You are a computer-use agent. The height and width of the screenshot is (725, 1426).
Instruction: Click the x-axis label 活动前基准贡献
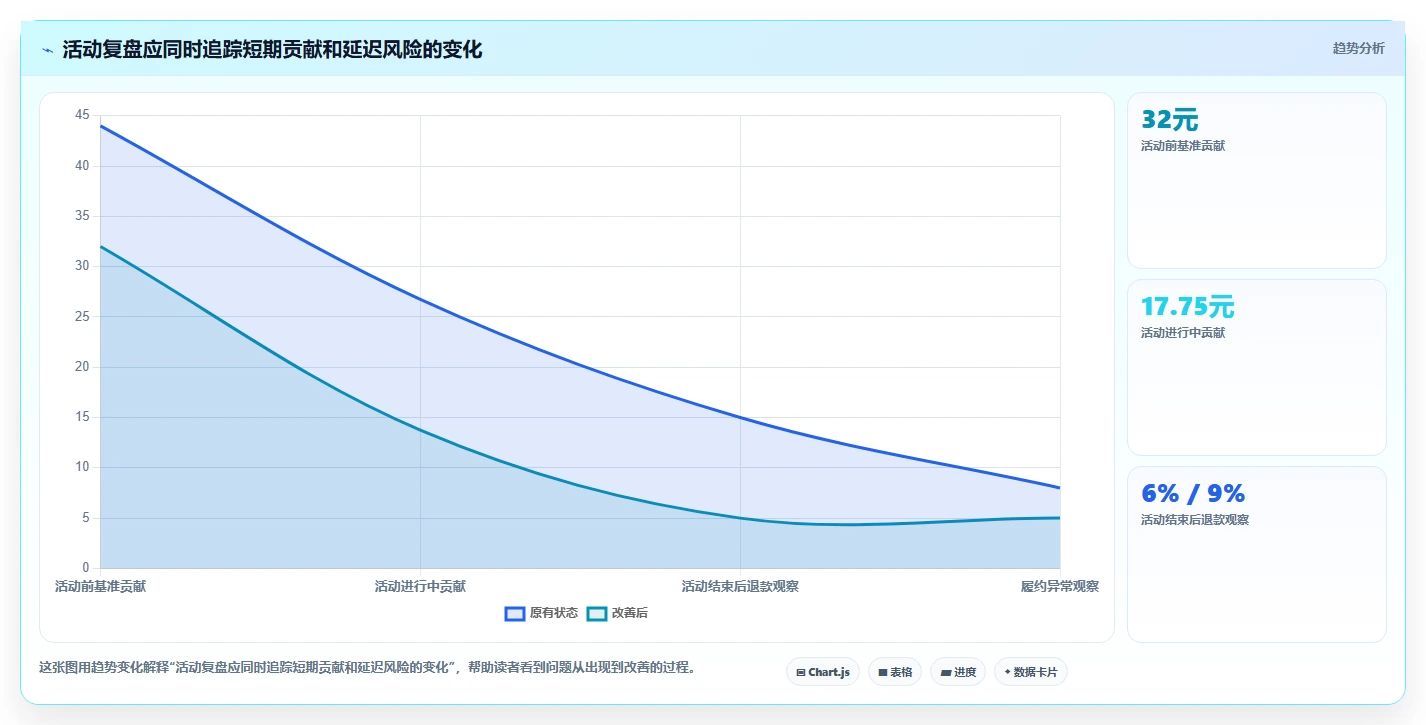[100, 586]
